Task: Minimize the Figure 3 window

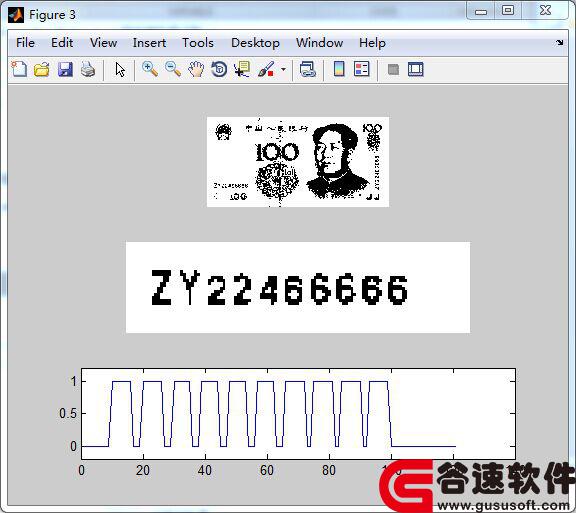Action: pyautogui.click(x=480, y=11)
